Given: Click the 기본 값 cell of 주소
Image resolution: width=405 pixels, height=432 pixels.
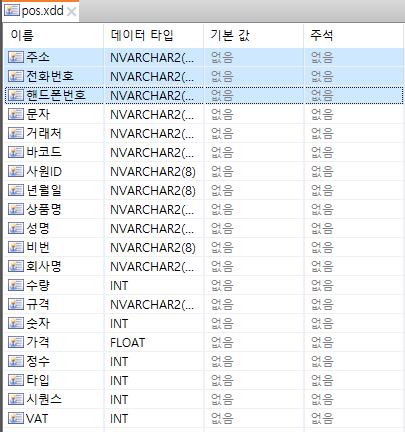Looking at the screenshot, I should [253, 57].
